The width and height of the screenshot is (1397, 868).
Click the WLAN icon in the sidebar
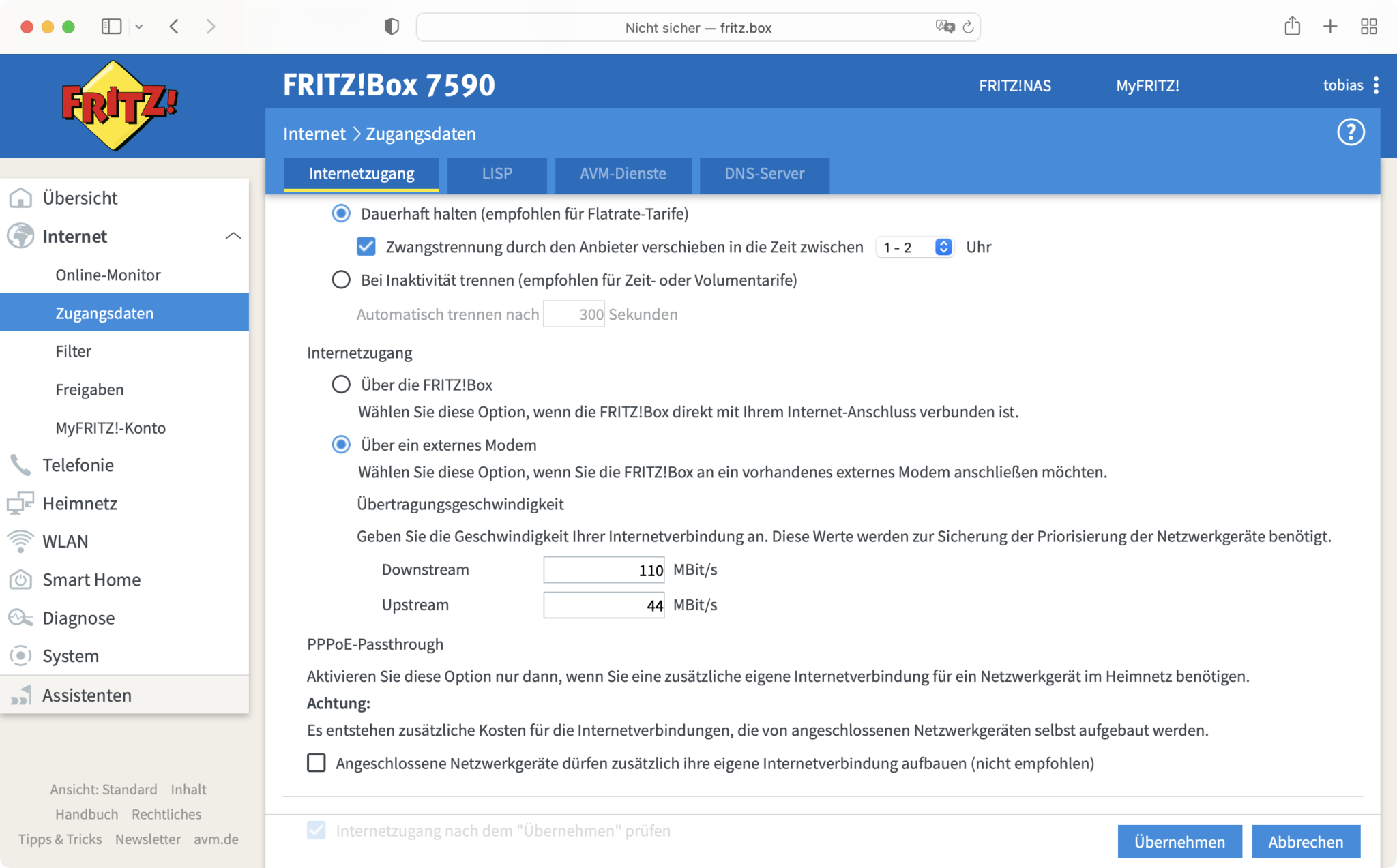(21, 541)
